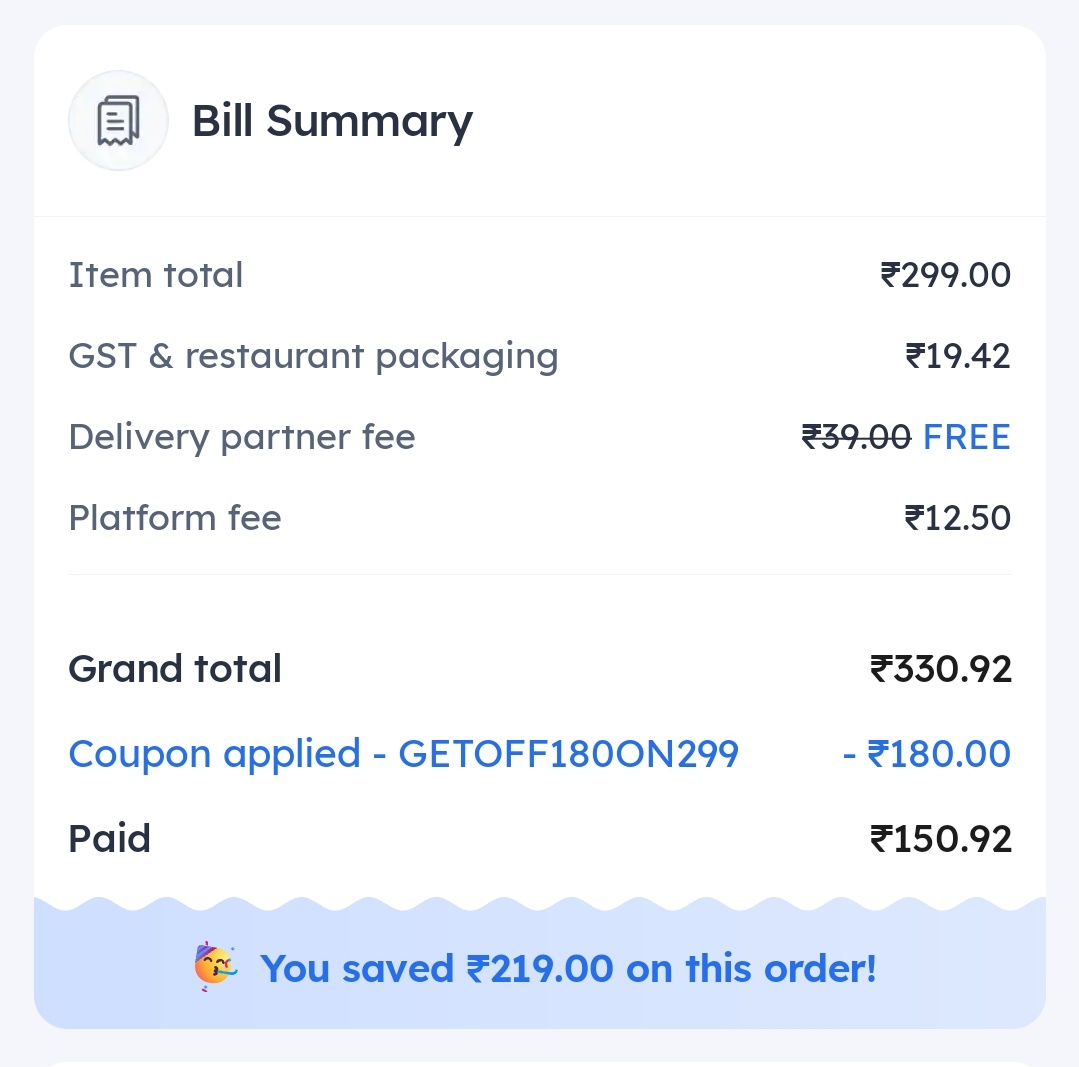Click the Delivery partner fee label
1079x1067 pixels.
242,438
